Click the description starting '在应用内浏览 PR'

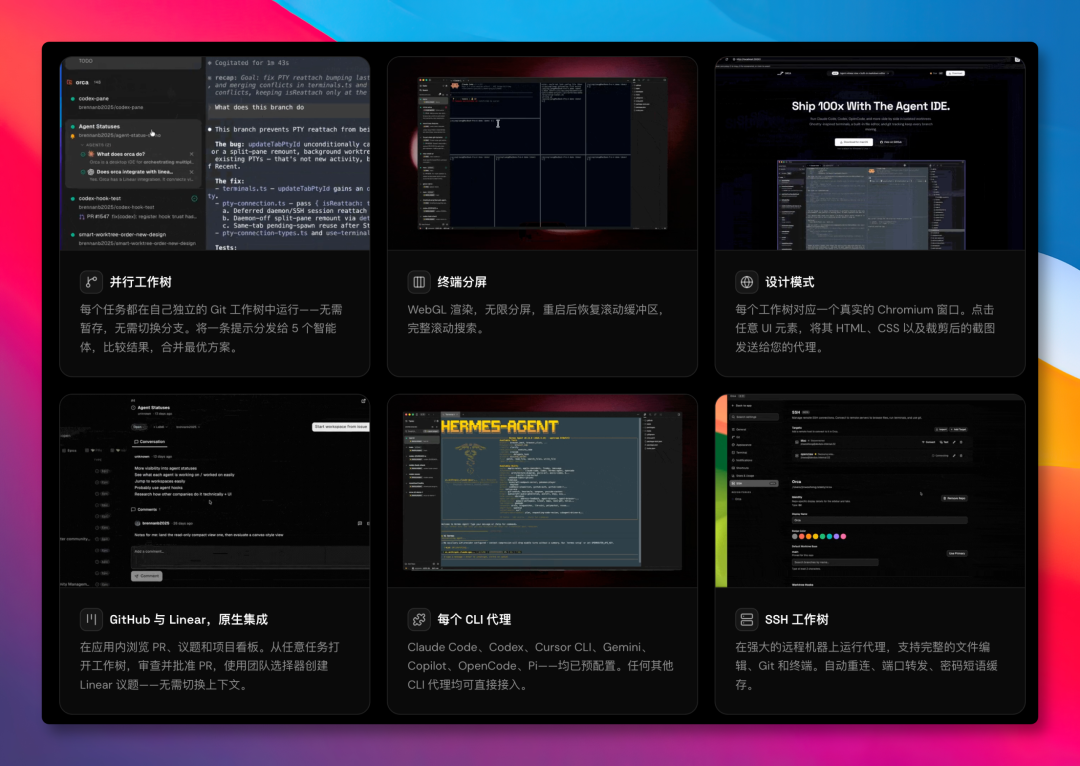pos(209,665)
